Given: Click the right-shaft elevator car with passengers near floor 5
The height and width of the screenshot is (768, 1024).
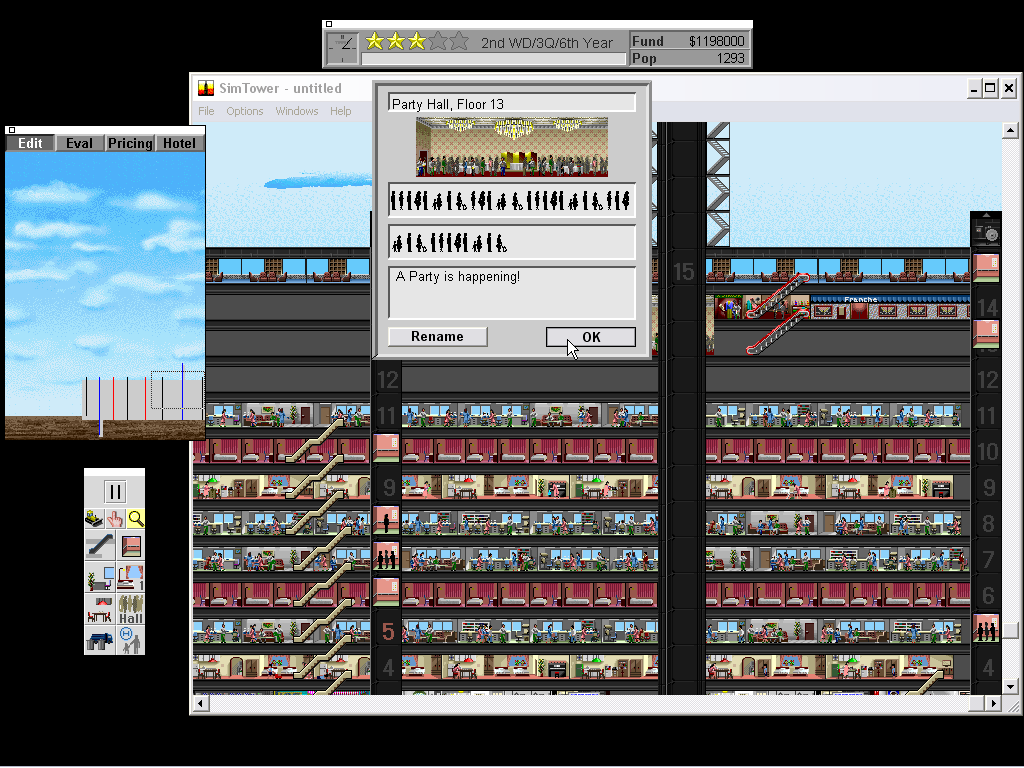Looking at the screenshot, I should click(986, 628).
